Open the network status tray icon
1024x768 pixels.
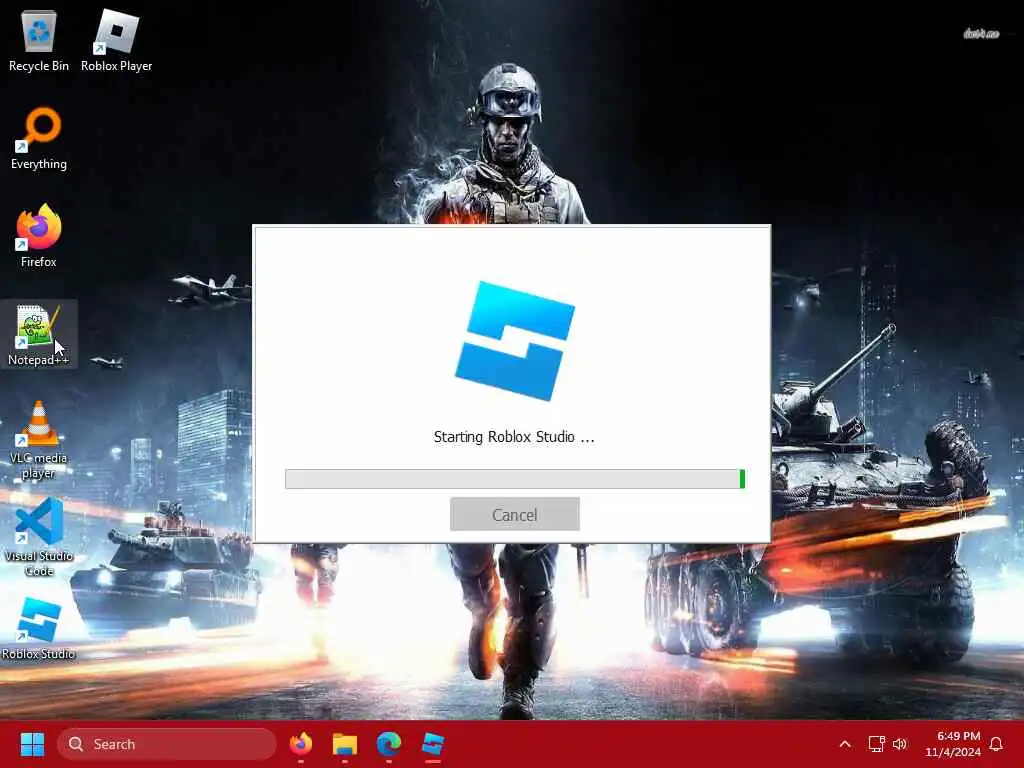[876, 744]
